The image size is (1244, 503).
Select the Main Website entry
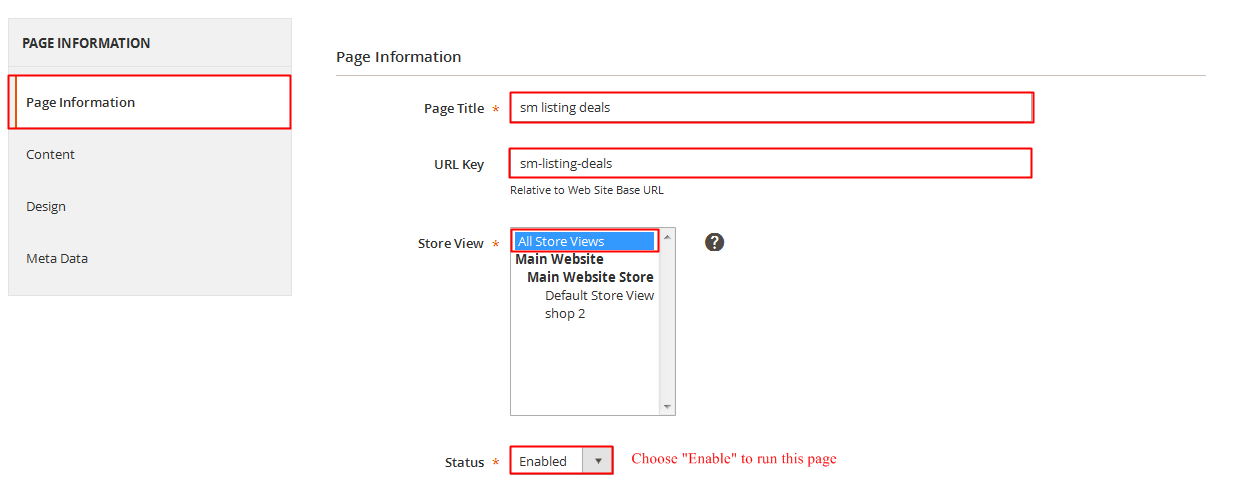(559, 259)
